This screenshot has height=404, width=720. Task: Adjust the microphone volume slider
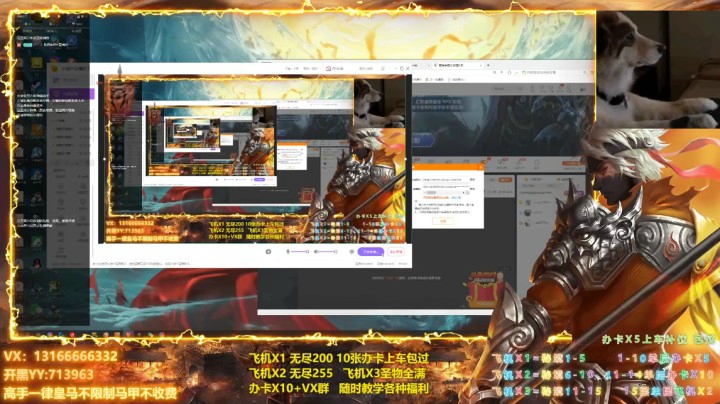300,252
